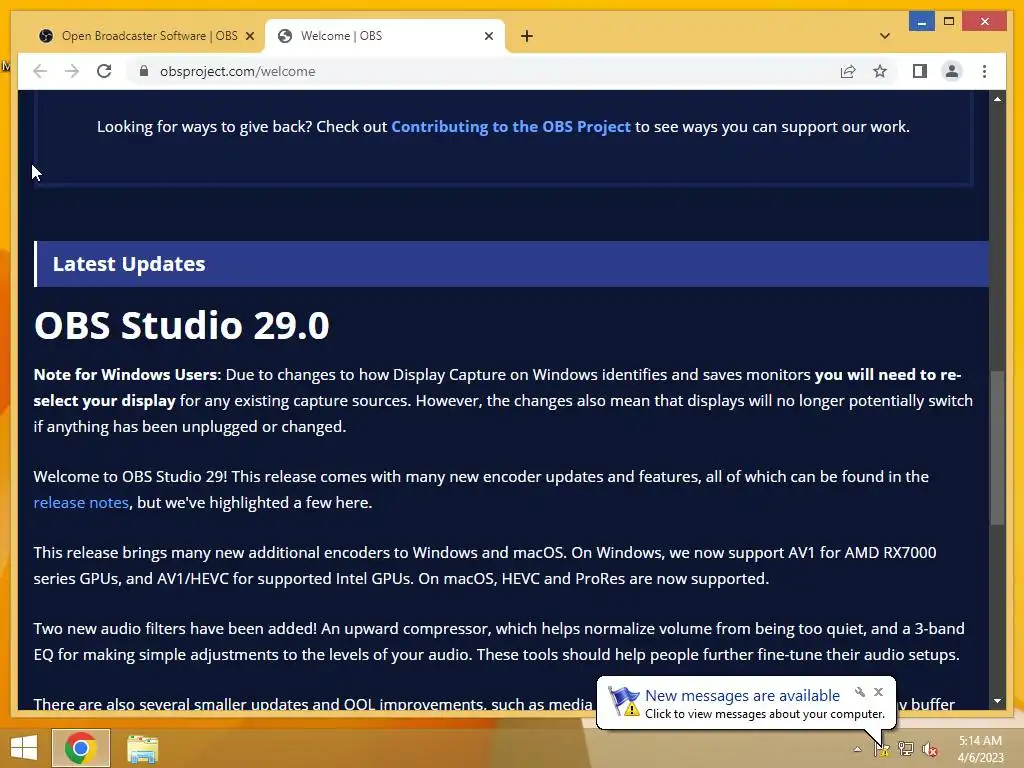Click the browser forward arrow
The width and height of the screenshot is (1024, 768).
click(72, 71)
